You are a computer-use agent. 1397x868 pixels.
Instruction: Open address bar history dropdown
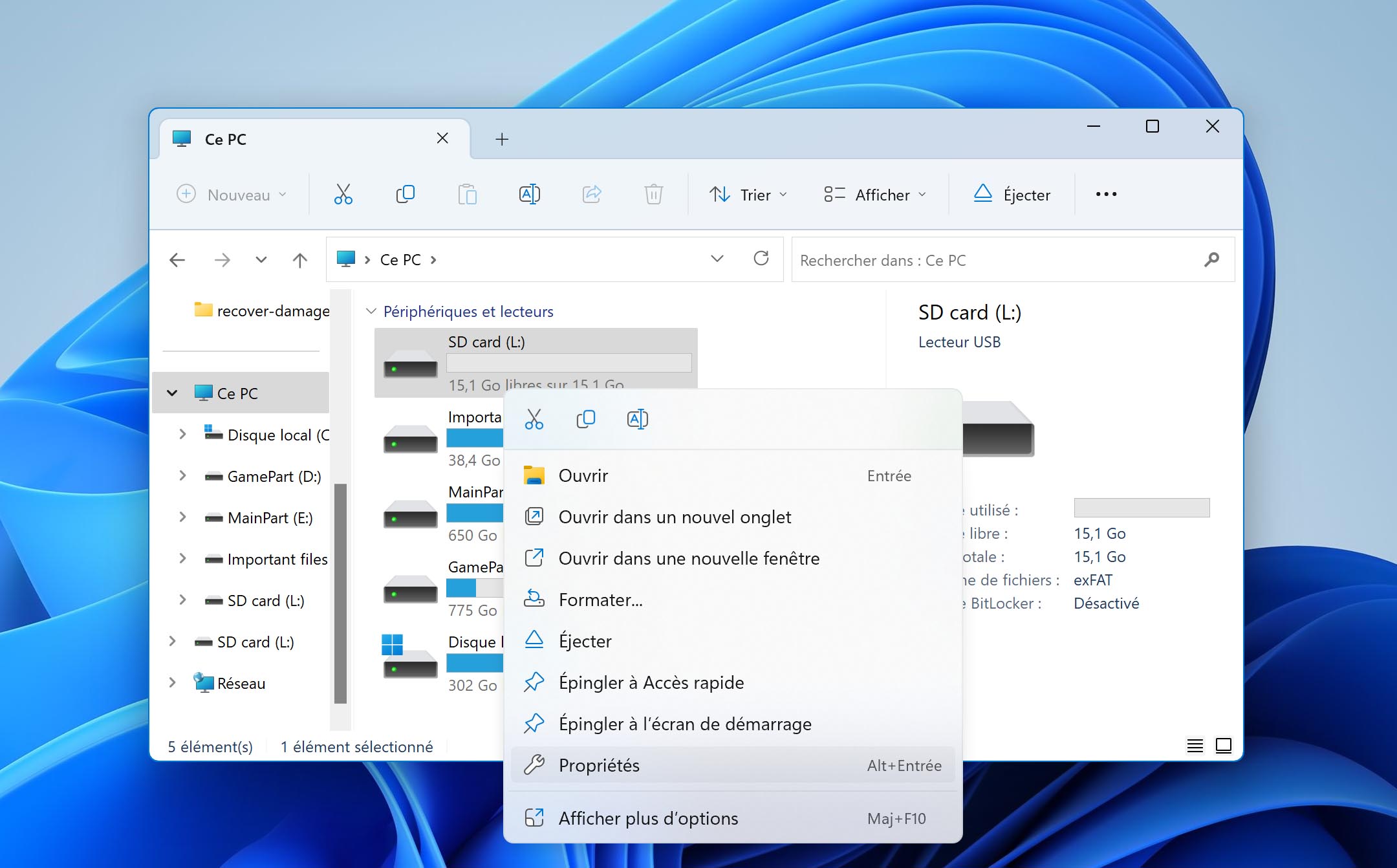(x=717, y=259)
